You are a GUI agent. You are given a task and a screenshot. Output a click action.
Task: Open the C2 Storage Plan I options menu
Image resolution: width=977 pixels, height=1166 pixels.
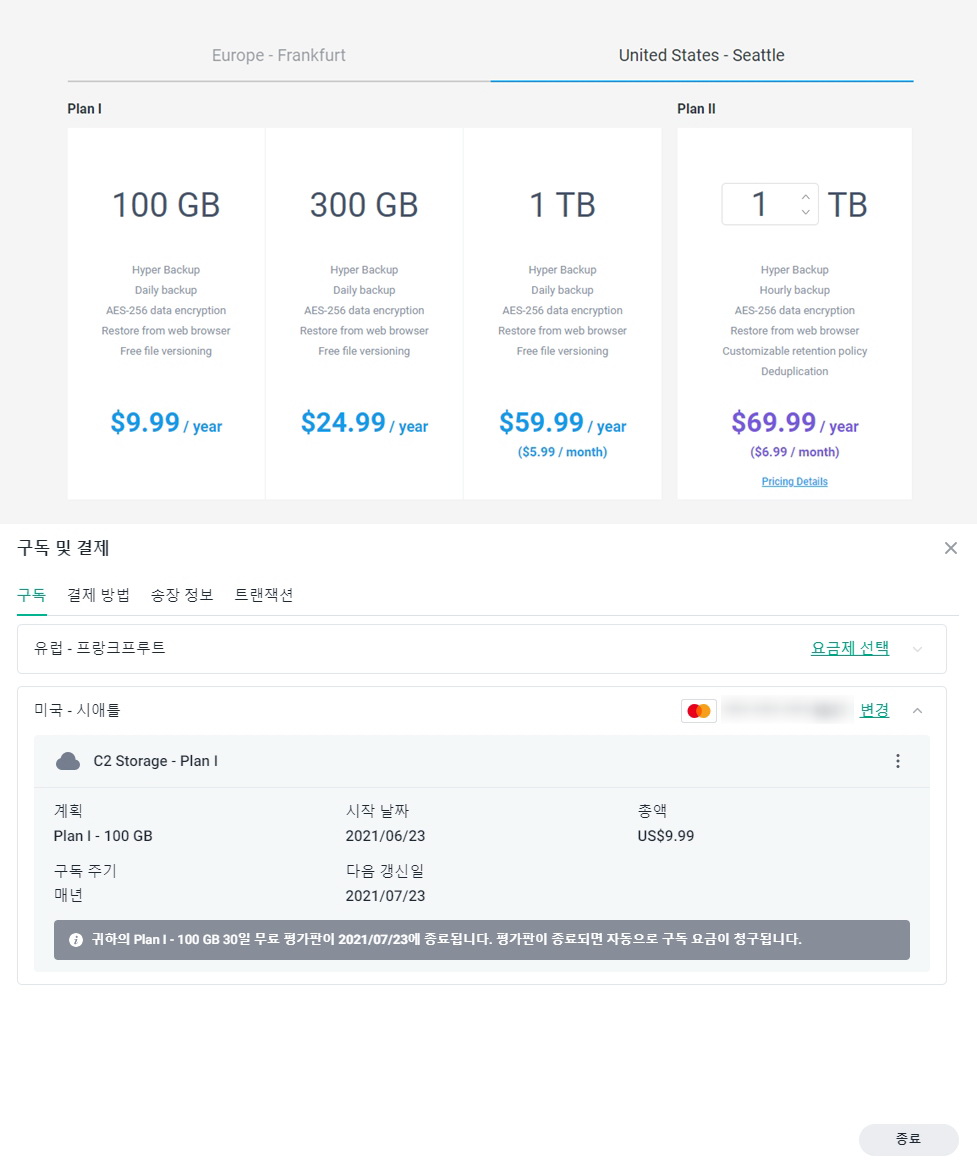pos(897,761)
